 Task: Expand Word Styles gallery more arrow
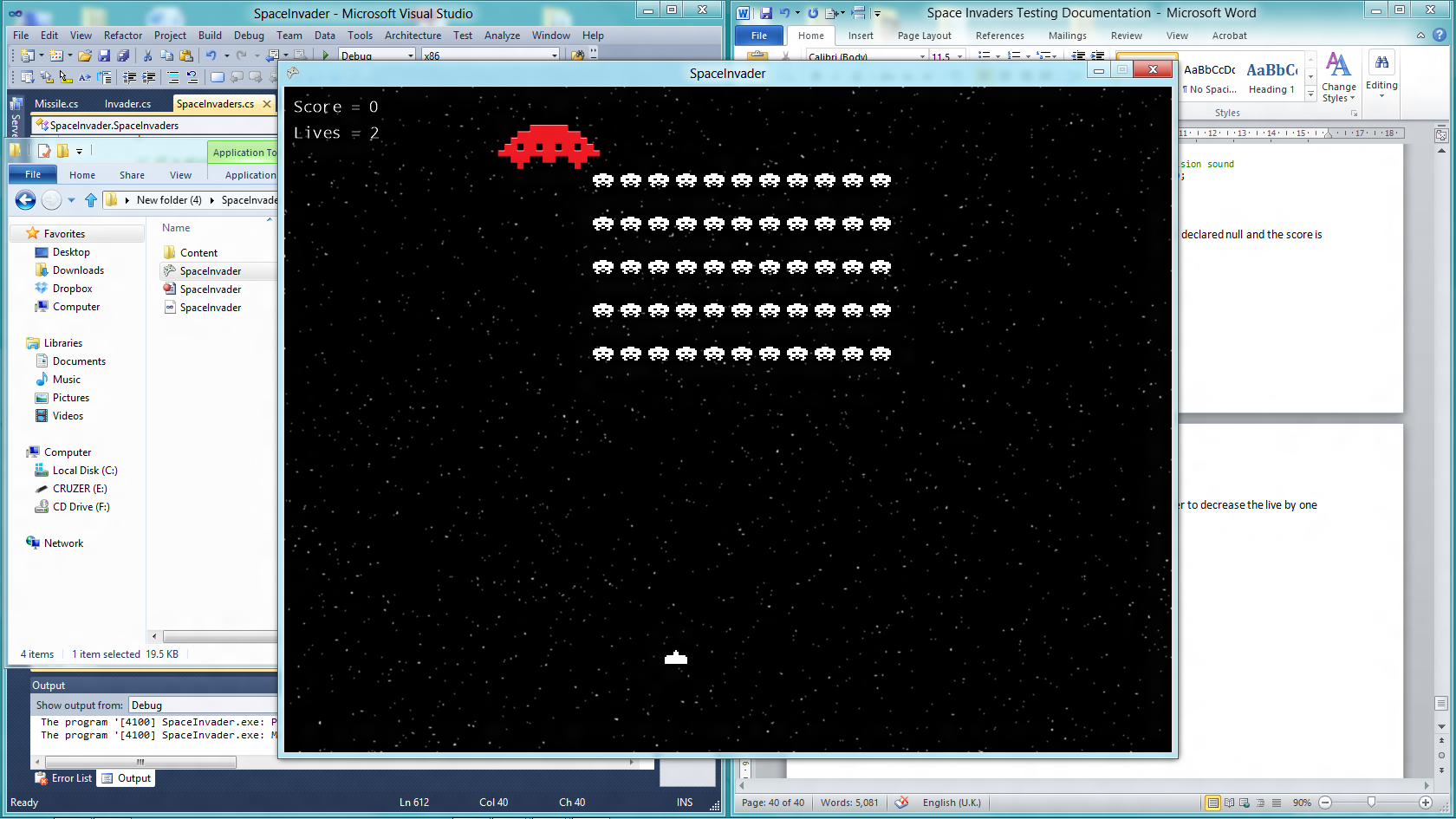(1310, 94)
